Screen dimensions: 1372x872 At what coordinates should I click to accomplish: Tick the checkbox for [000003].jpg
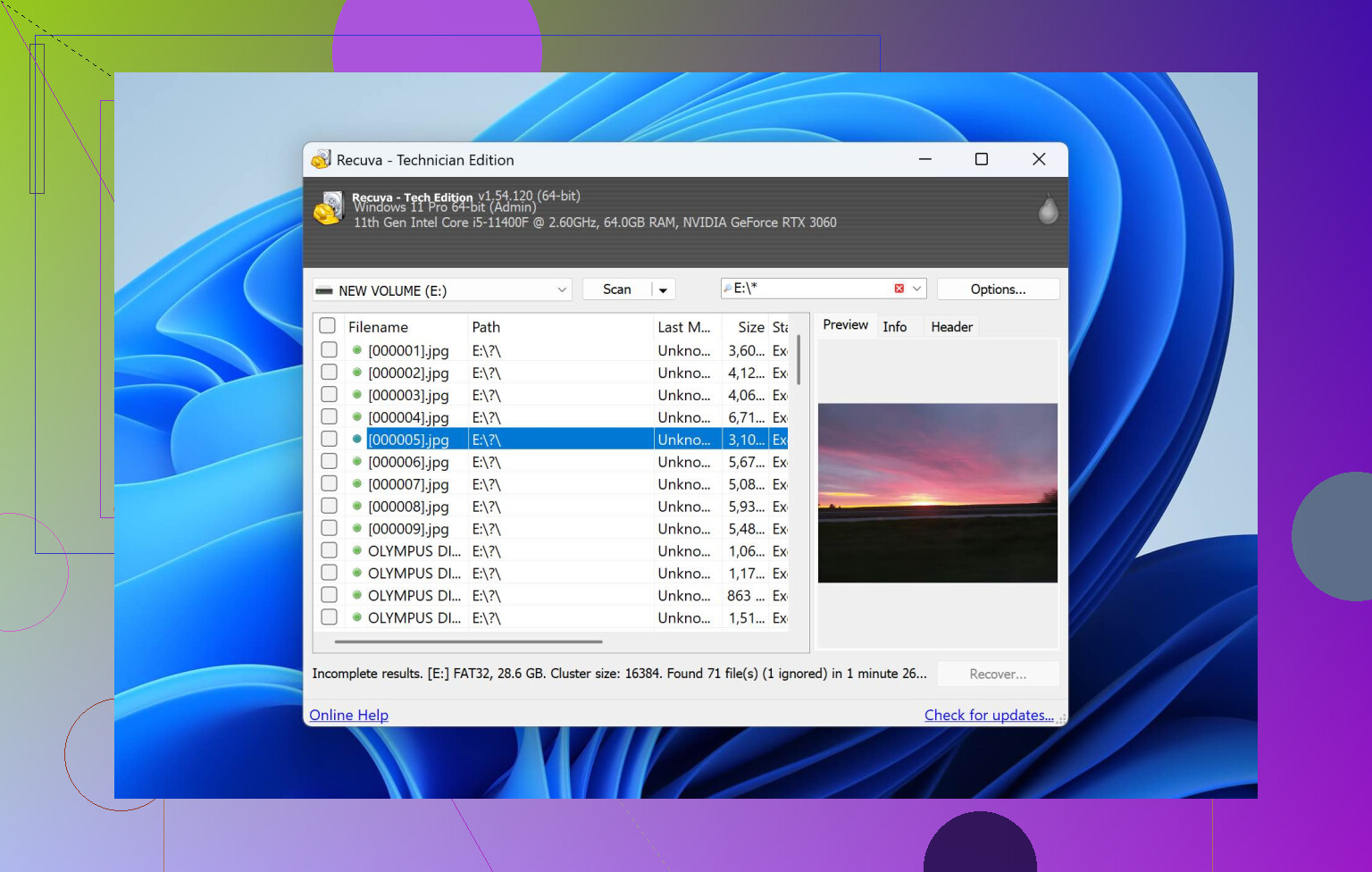329,395
